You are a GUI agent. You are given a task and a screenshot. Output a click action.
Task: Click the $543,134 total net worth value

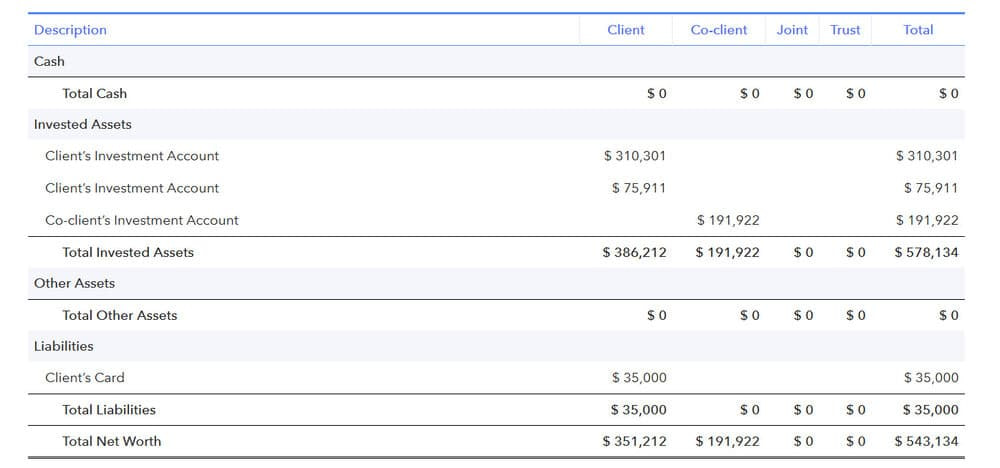click(x=926, y=441)
